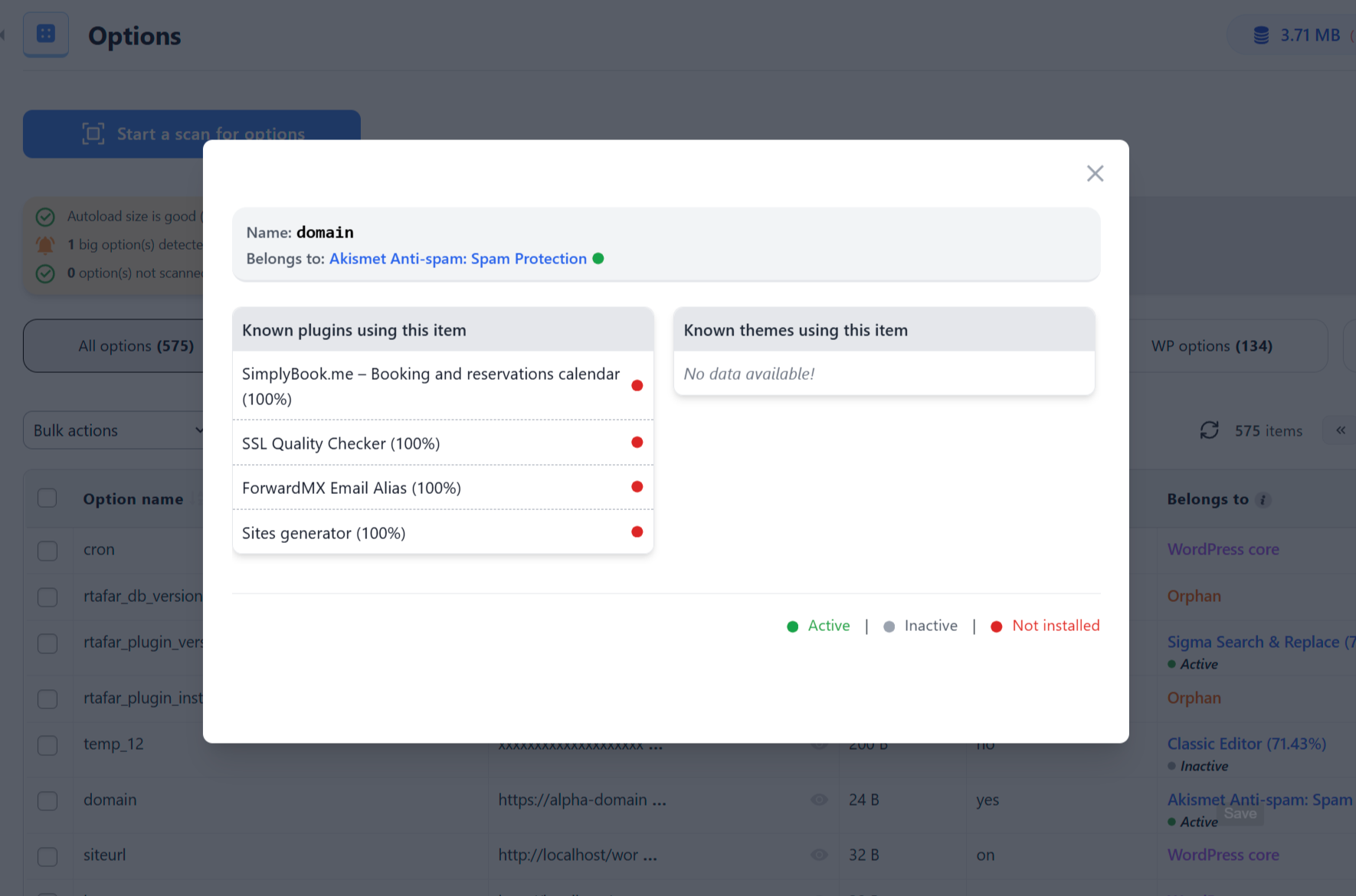Collapse the sidebar with the left arrow
The width and height of the screenshot is (1356, 896).
[3, 34]
